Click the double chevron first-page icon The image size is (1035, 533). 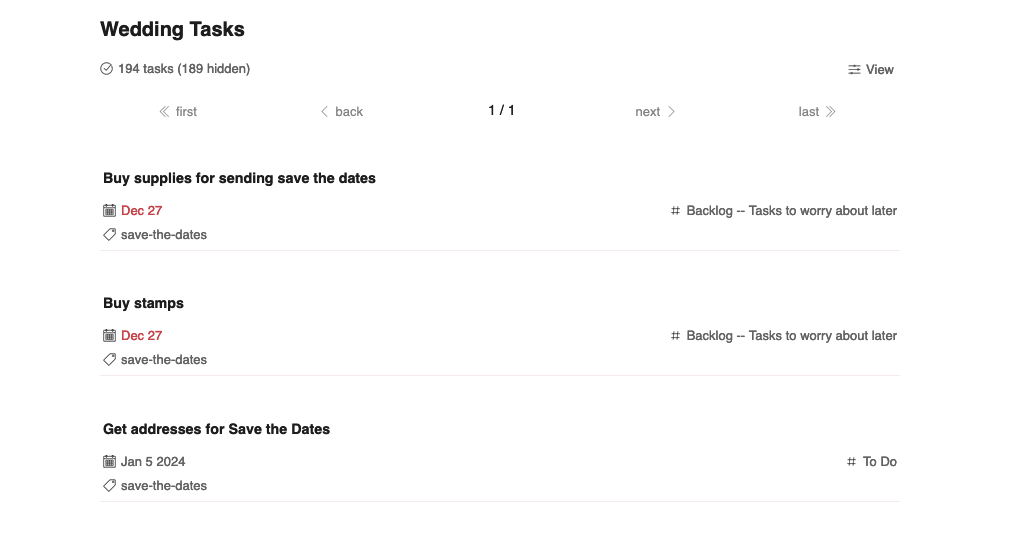164,112
